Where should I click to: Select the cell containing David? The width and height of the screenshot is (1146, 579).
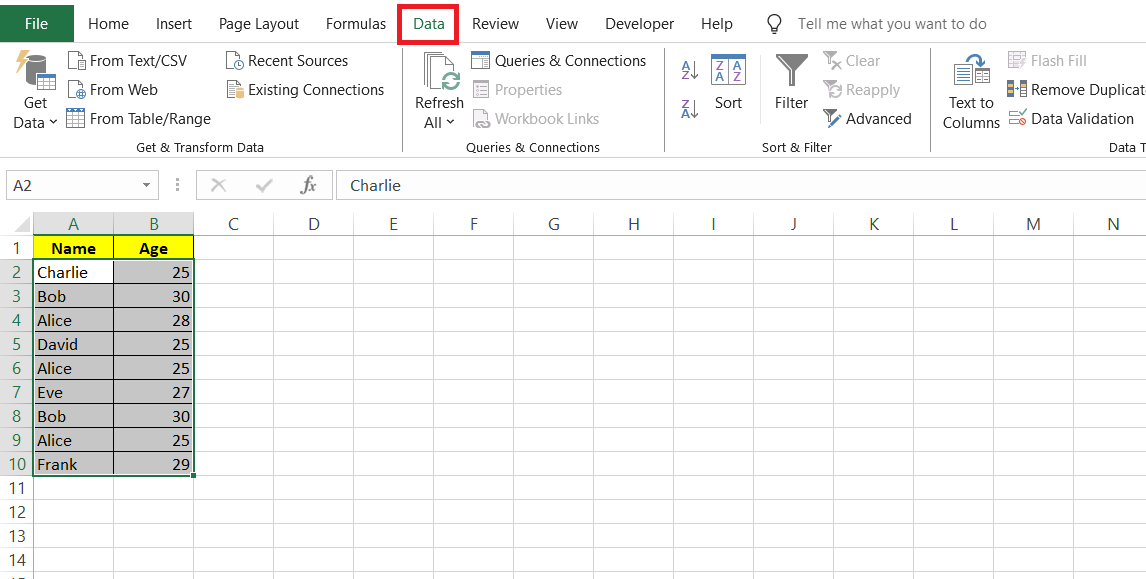tap(73, 344)
